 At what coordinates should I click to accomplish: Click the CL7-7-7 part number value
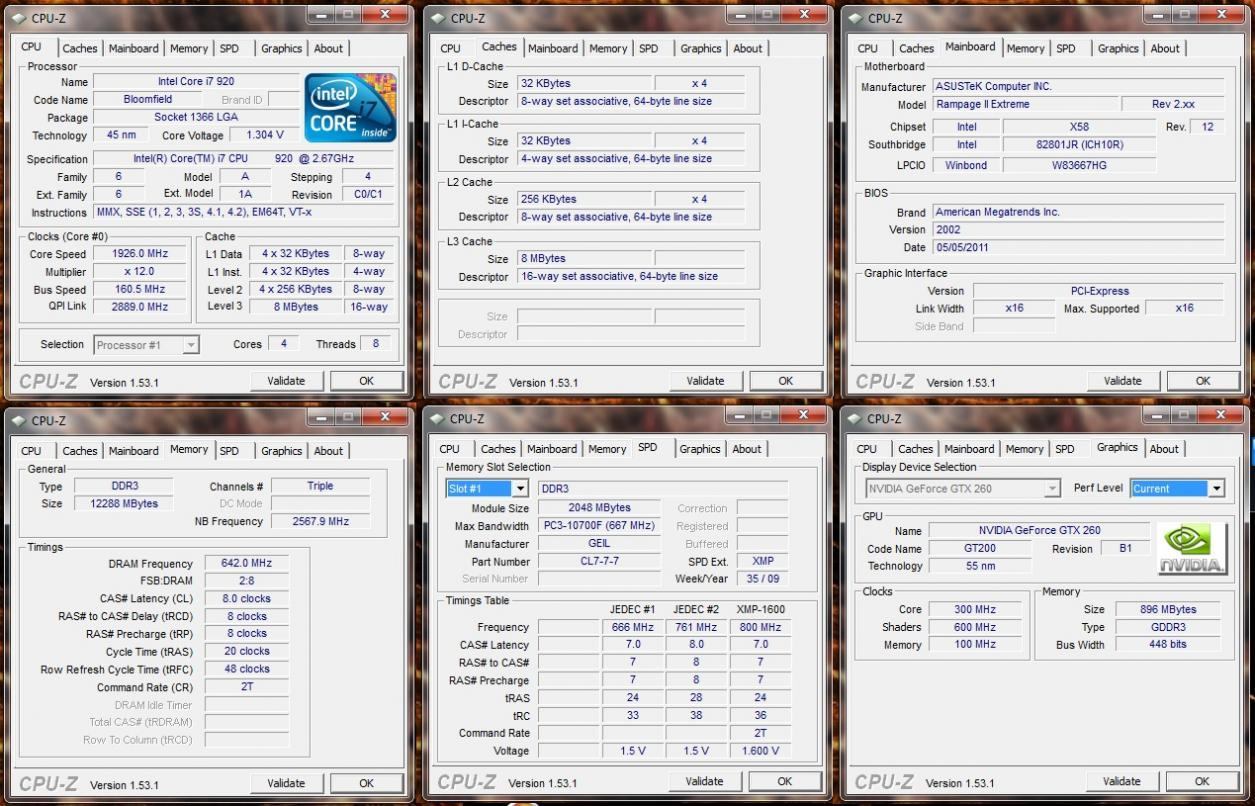(x=599, y=562)
